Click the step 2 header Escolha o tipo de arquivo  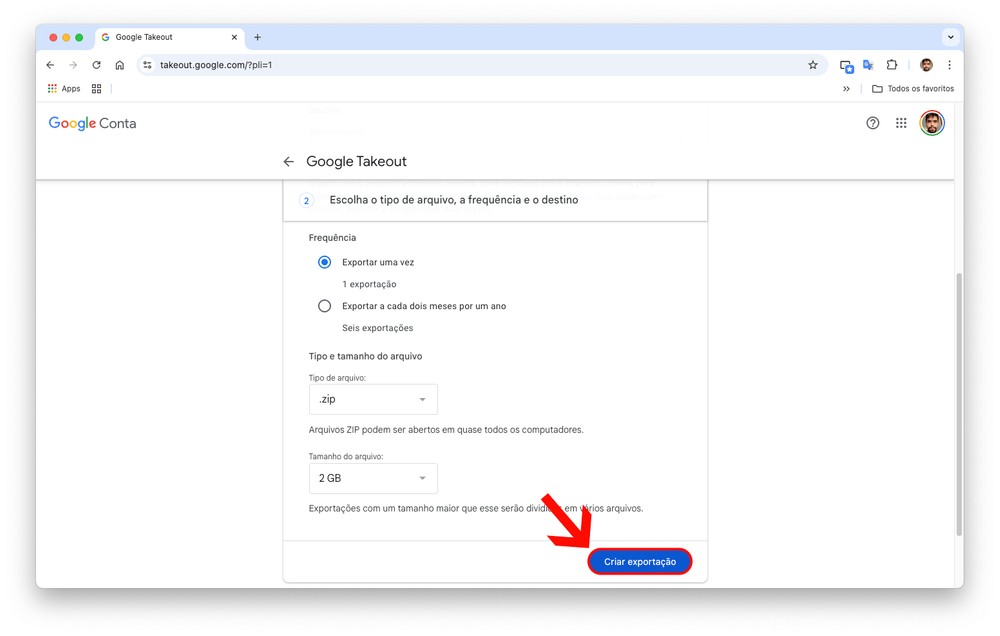[x=495, y=200]
